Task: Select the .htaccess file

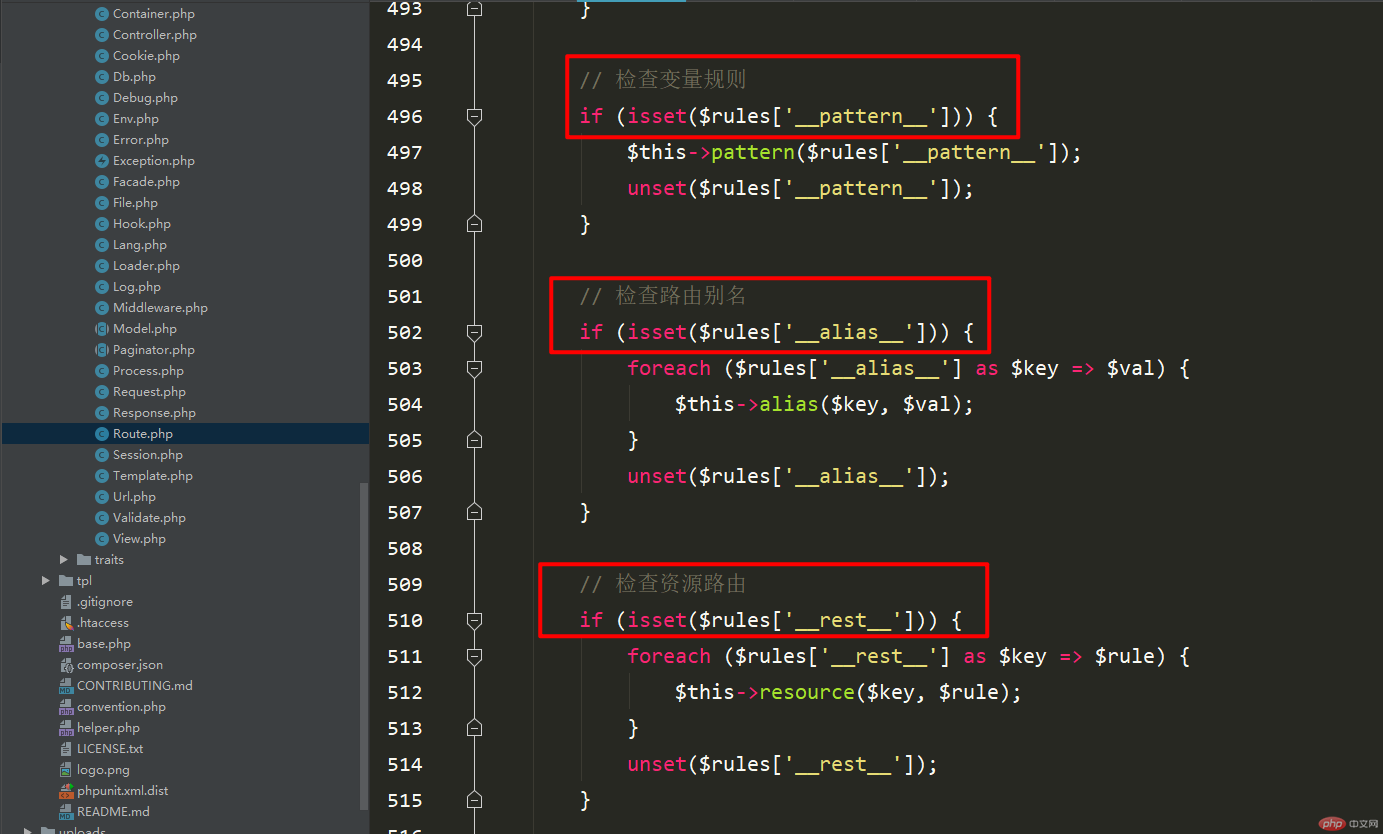Action: coord(103,623)
